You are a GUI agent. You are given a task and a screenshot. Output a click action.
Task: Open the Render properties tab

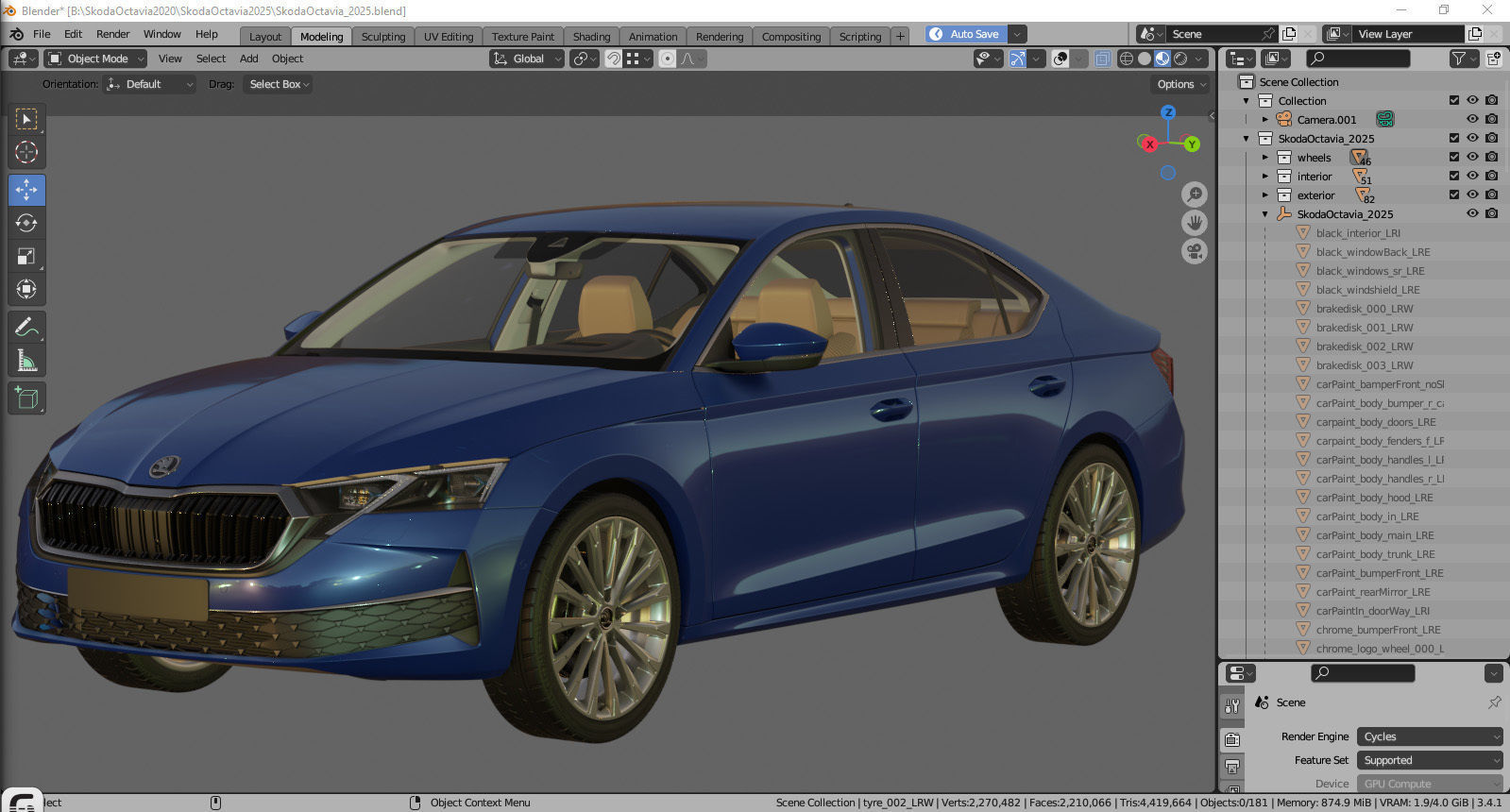1232,739
